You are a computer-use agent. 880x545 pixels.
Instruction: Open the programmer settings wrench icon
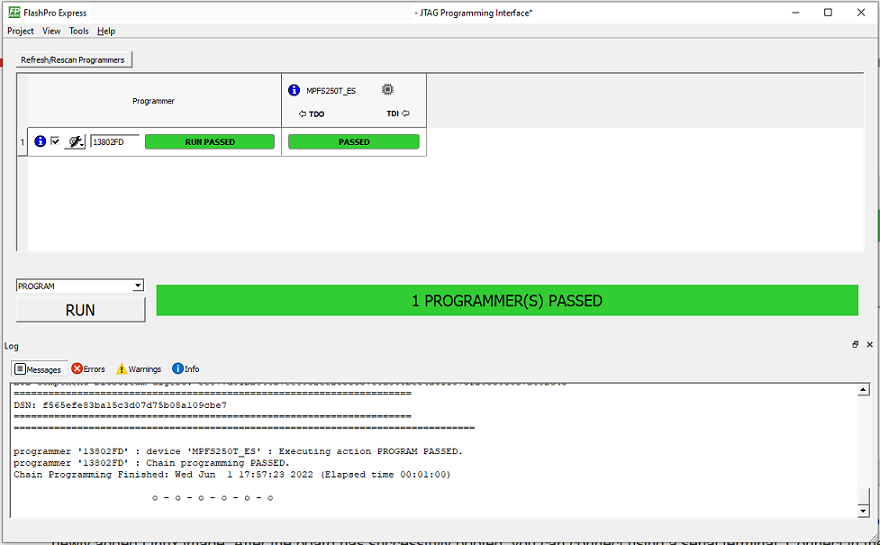click(75, 141)
